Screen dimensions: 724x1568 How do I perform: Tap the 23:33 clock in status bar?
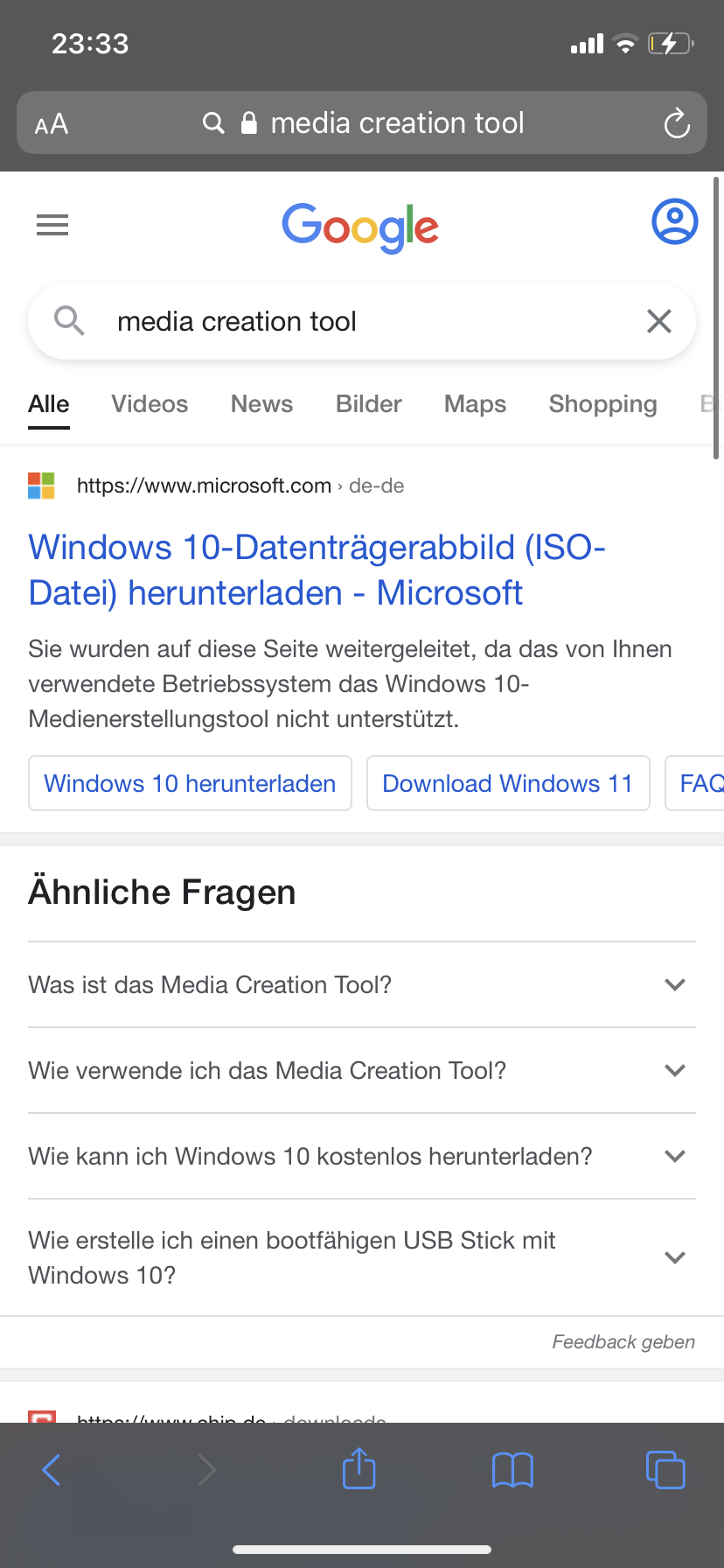(x=90, y=43)
